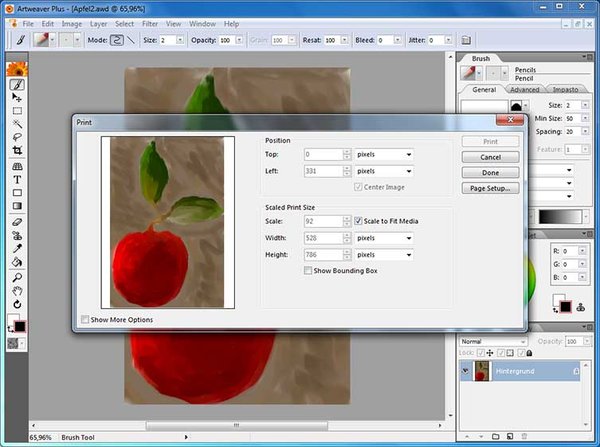
Task: Select the Eyedropper color picker tool
Action: point(17,248)
